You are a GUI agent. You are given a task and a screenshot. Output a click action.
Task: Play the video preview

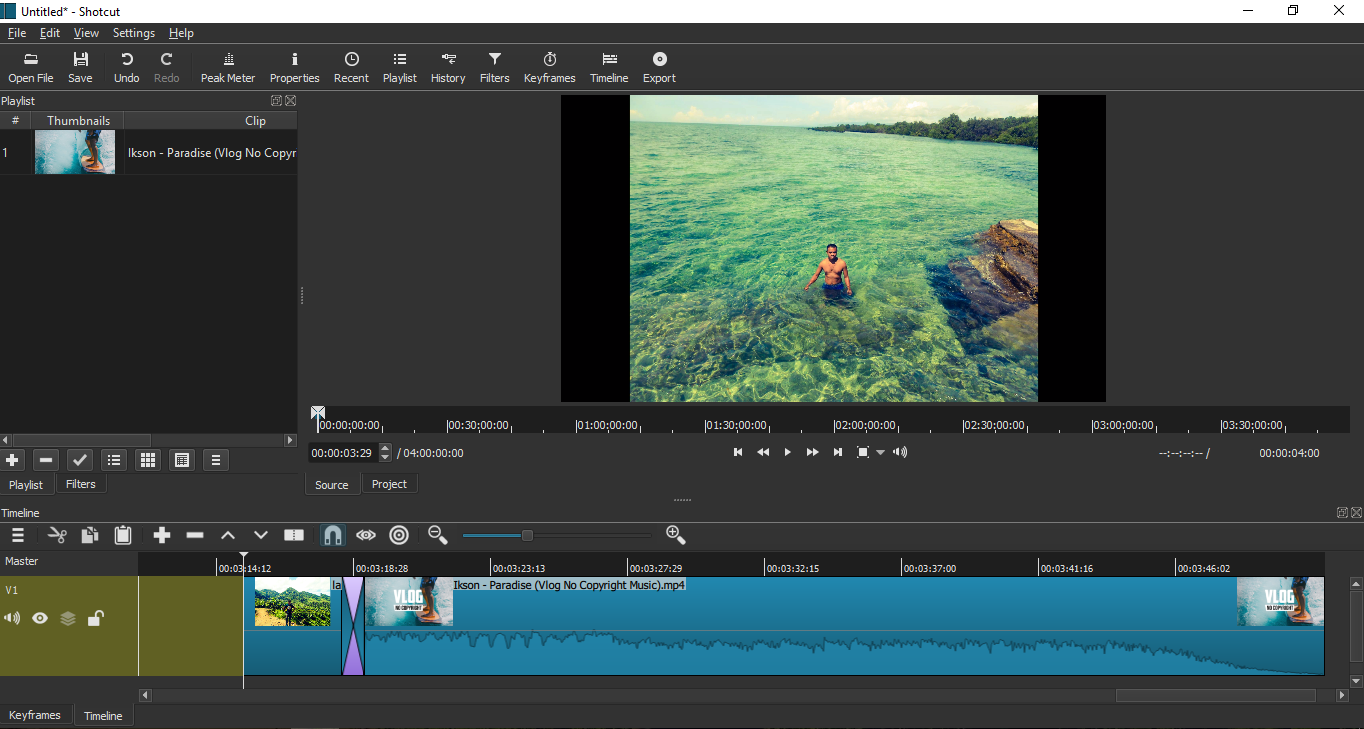(x=787, y=453)
